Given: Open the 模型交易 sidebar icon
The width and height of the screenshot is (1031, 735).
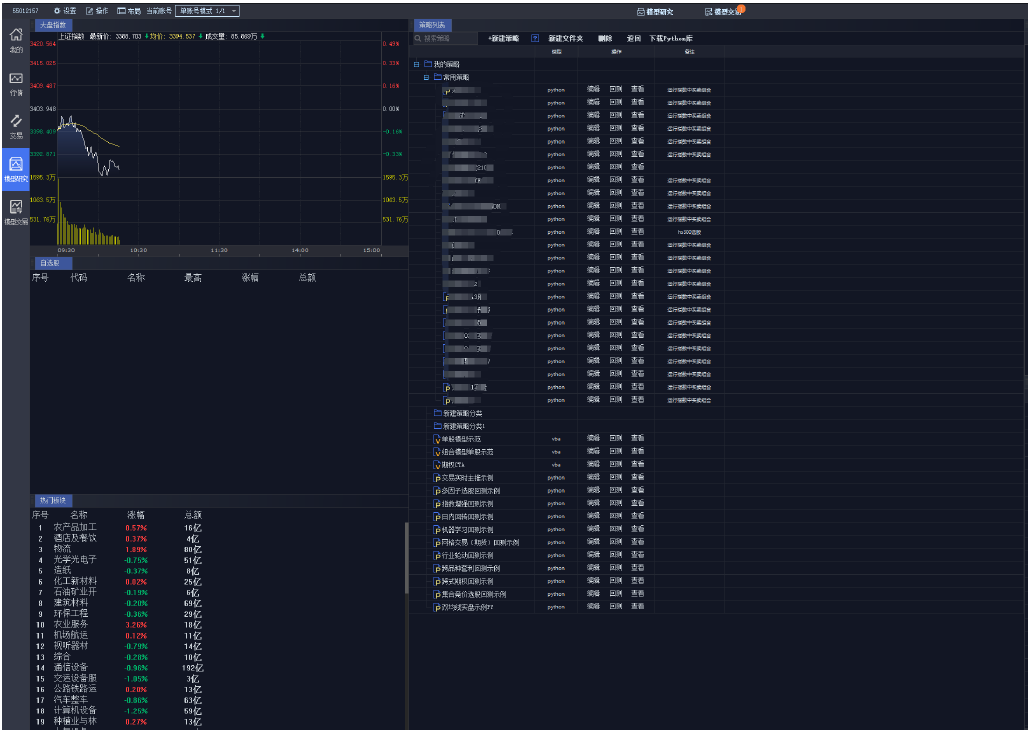Looking at the screenshot, I should (16, 212).
